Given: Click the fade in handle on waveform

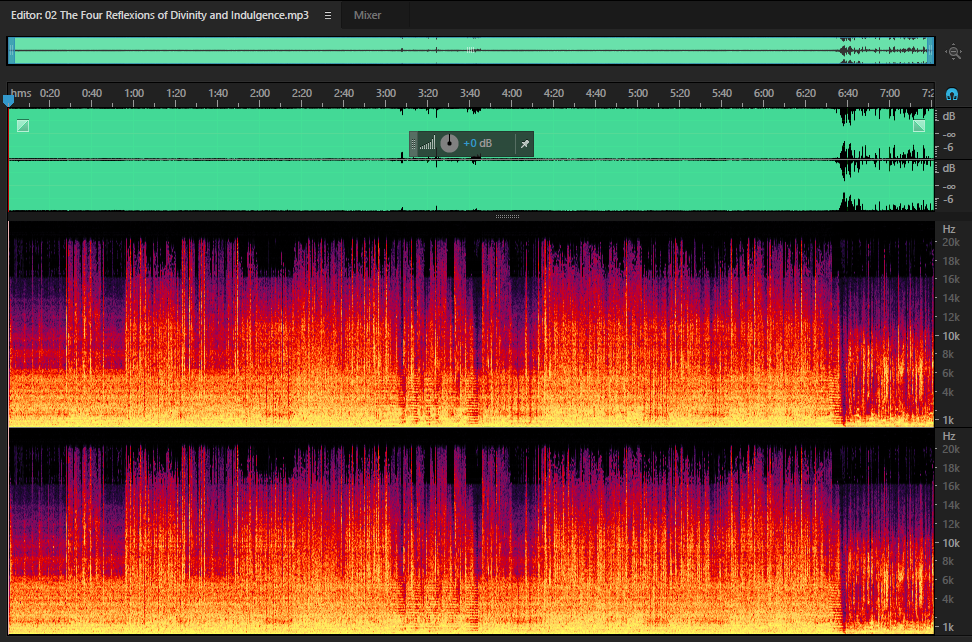Looking at the screenshot, I should [23, 126].
